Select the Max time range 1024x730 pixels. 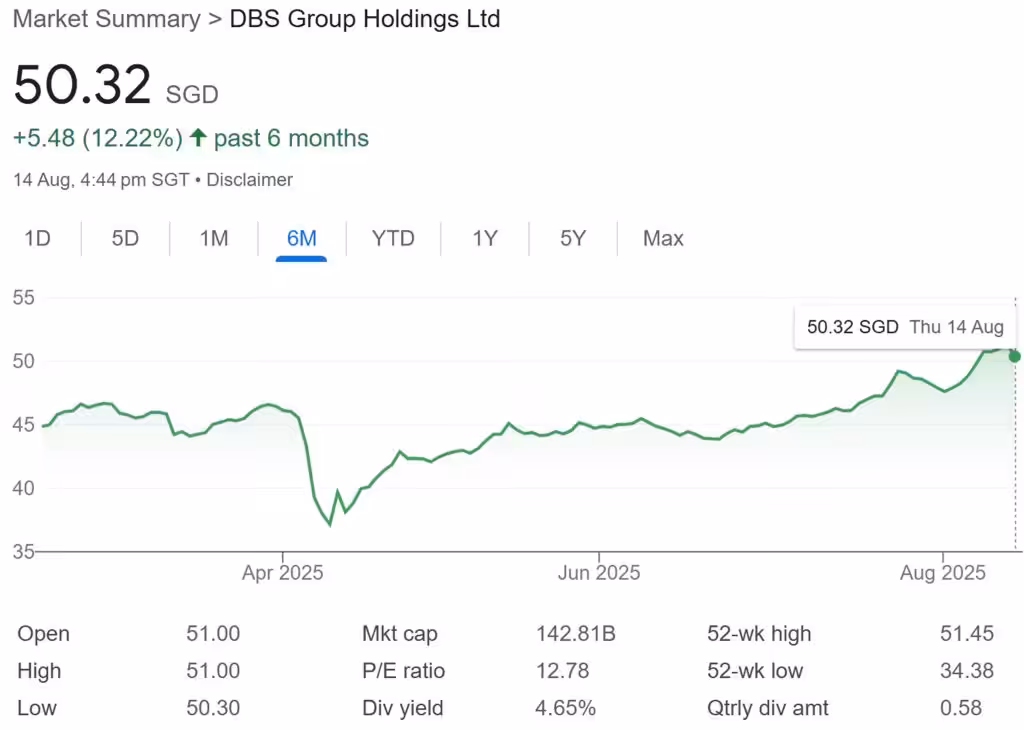(x=662, y=238)
